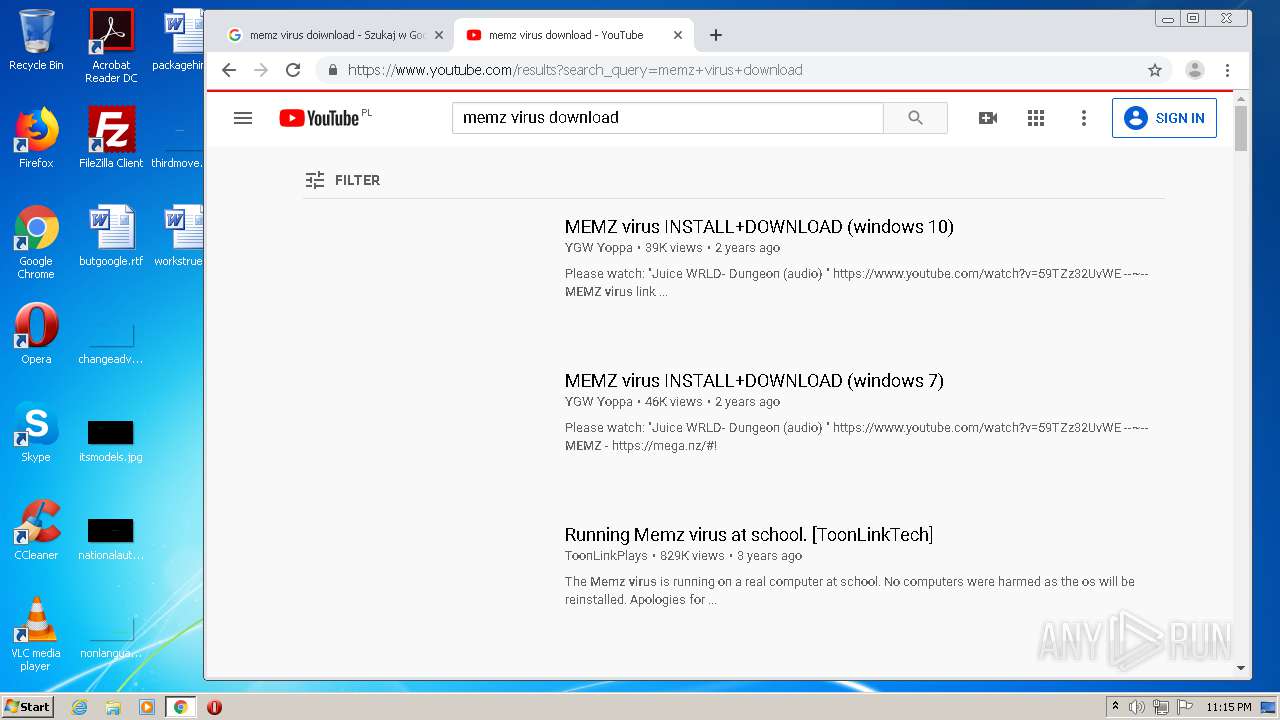Open create video camera icon

[988, 118]
